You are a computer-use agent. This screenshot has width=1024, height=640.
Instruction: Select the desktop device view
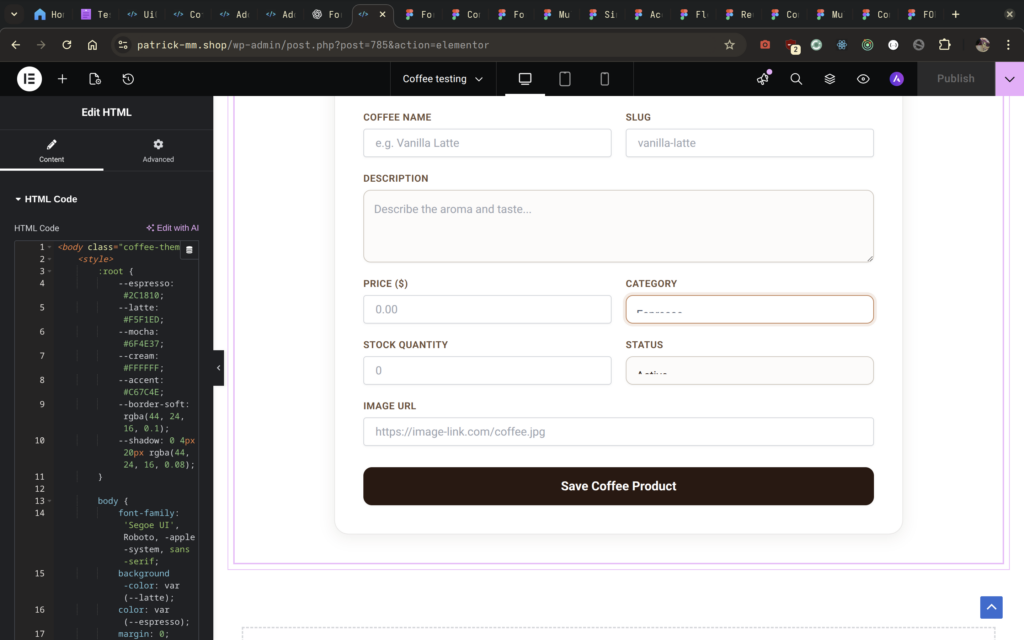[525, 79]
